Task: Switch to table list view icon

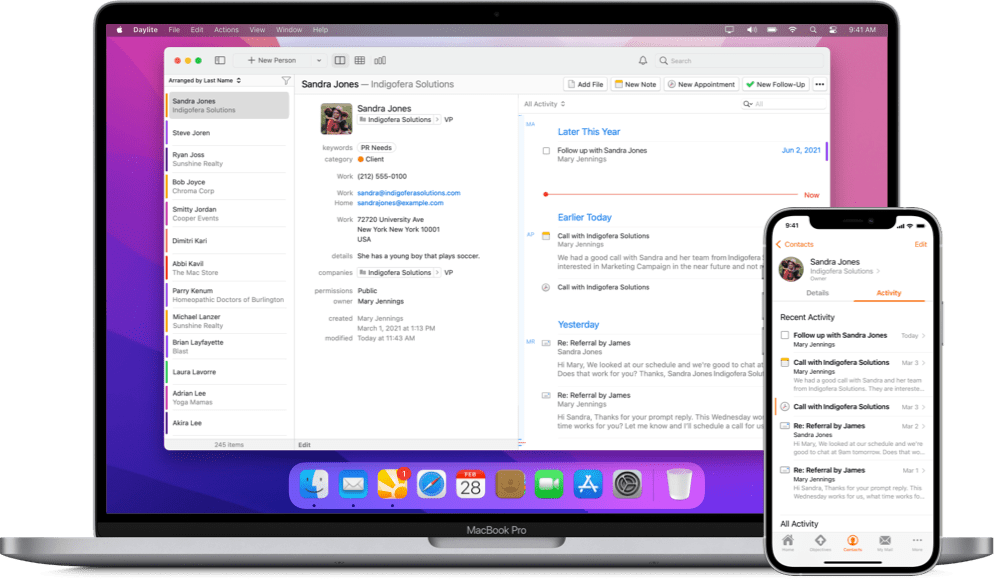Action: tap(360, 60)
